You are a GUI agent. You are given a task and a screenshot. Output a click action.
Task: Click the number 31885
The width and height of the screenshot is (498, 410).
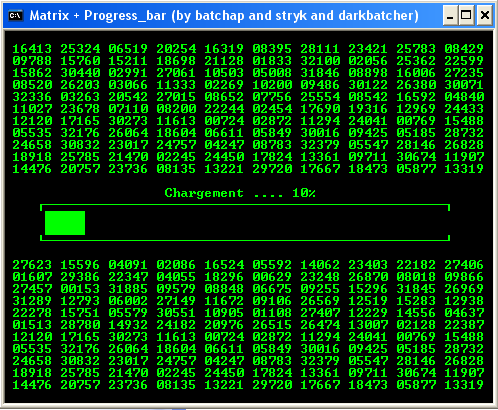128,289
